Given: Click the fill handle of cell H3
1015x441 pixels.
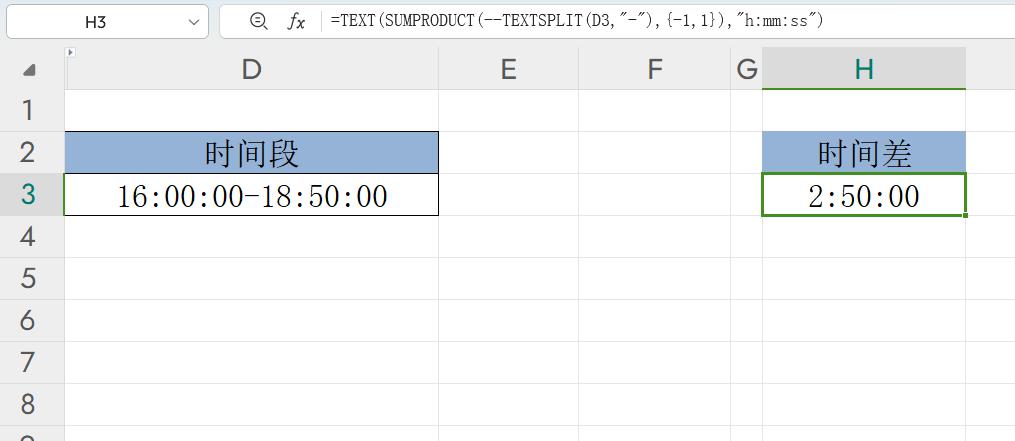Looking at the screenshot, I should (x=965, y=215).
